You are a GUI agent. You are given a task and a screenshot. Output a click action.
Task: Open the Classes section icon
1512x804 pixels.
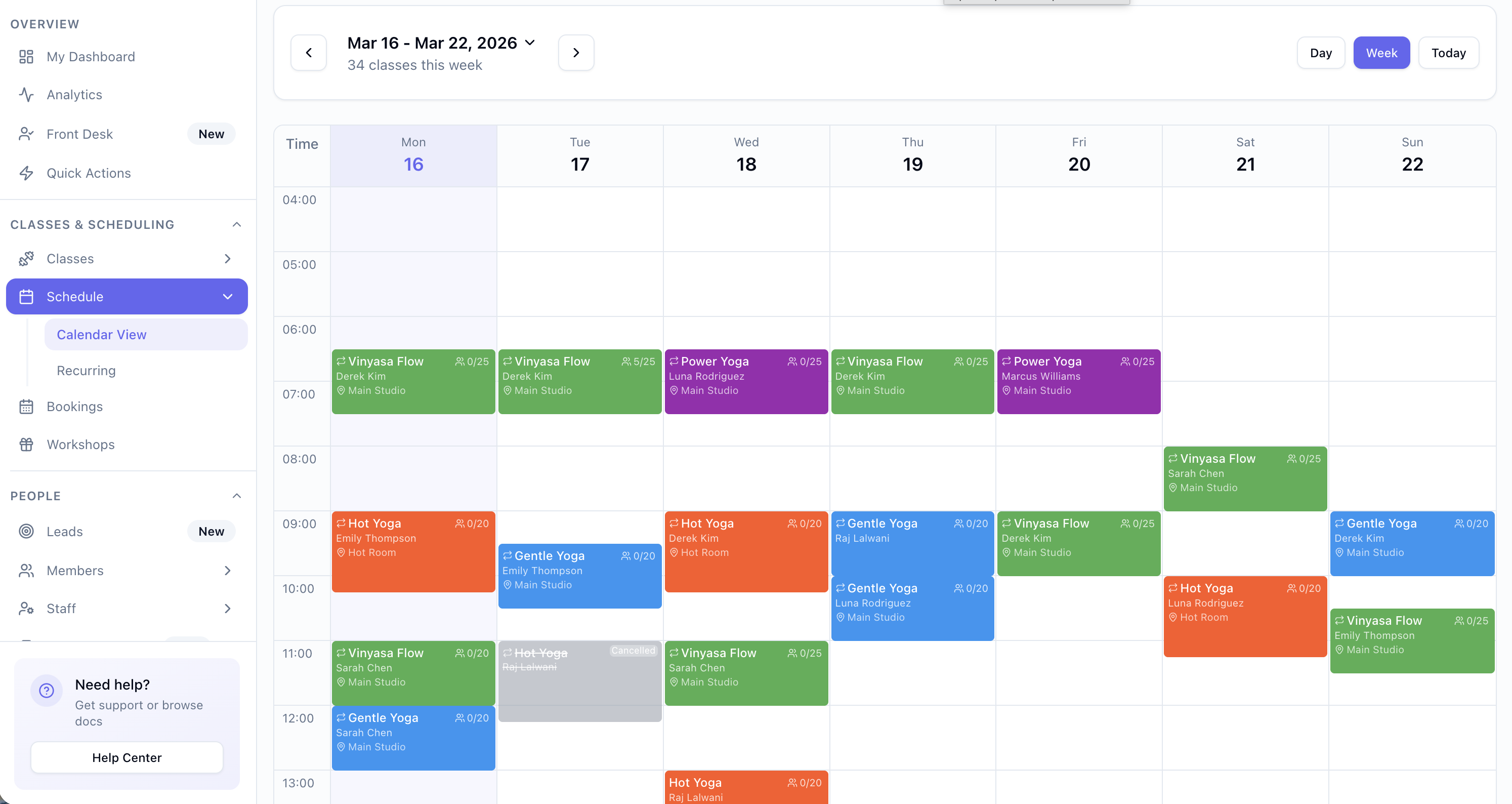pyautogui.click(x=27, y=258)
